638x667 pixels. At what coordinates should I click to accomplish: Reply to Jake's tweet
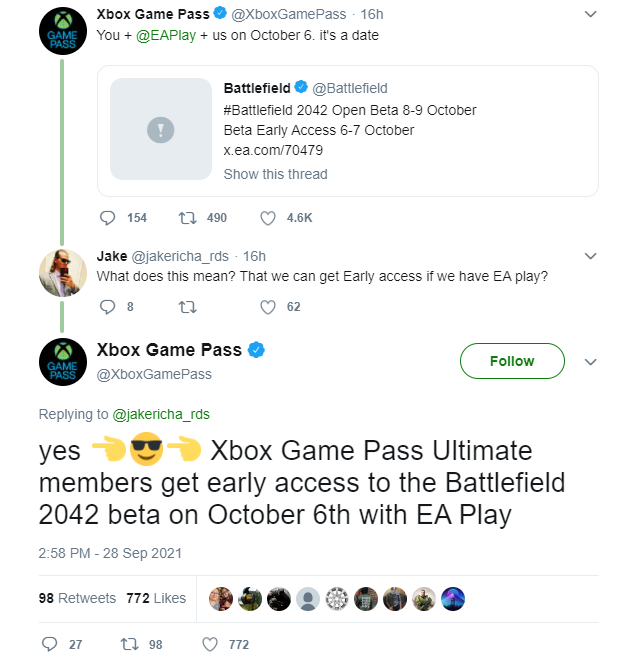tap(110, 307)
